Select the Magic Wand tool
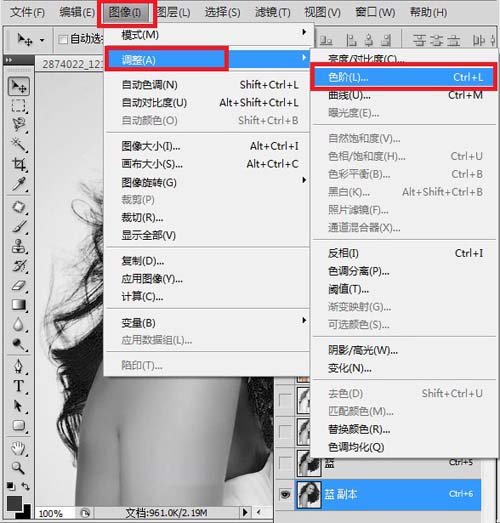 (19, 144)
